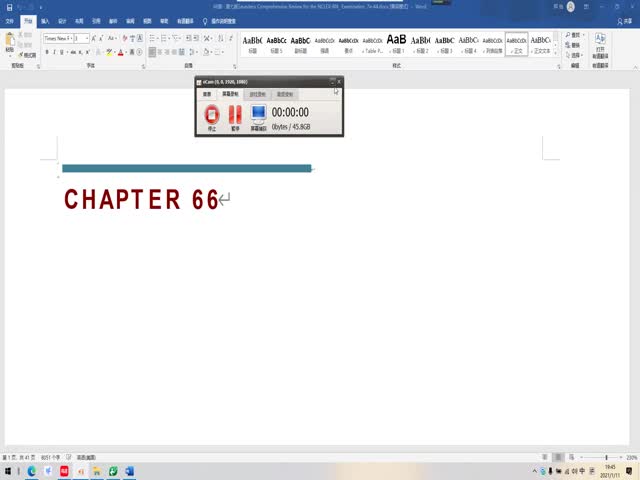Open the Times New Roman font name dropdown
The height and width of the screenshot is (480, 640).
58,38
